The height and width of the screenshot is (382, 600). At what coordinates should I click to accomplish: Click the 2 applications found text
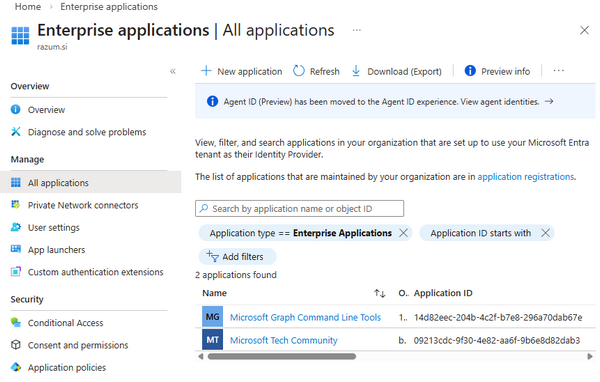click(x=236, y=275)
